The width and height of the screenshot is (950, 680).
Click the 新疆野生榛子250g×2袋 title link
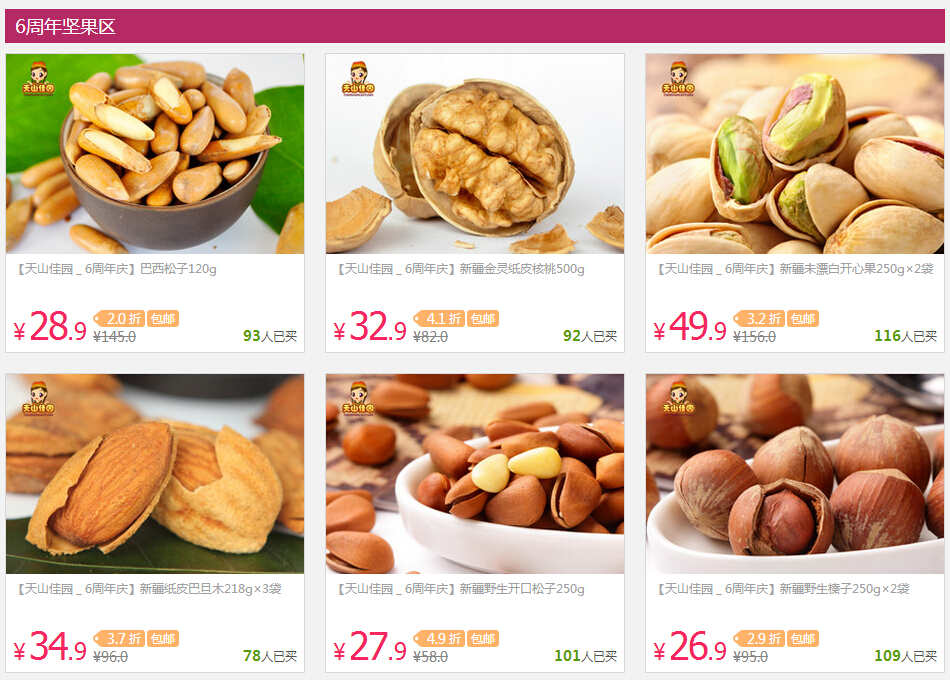pos(782,589)
